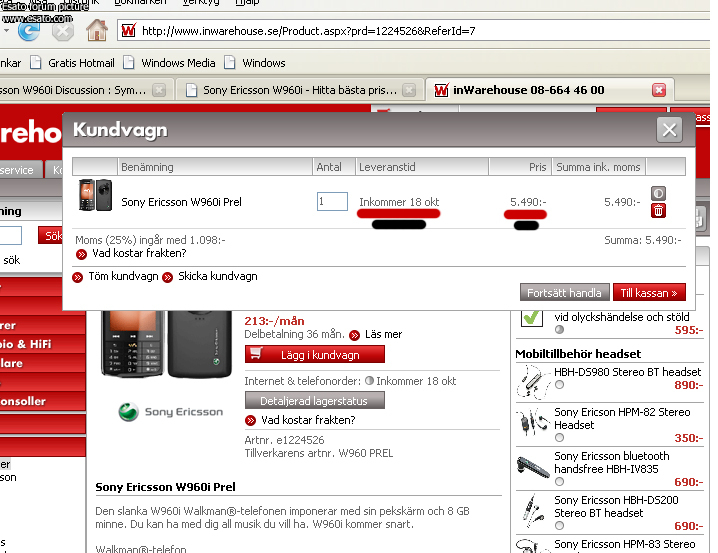Click the browser stop icon
This screenshot has width=718, height=553.
[x=63, y=32]
